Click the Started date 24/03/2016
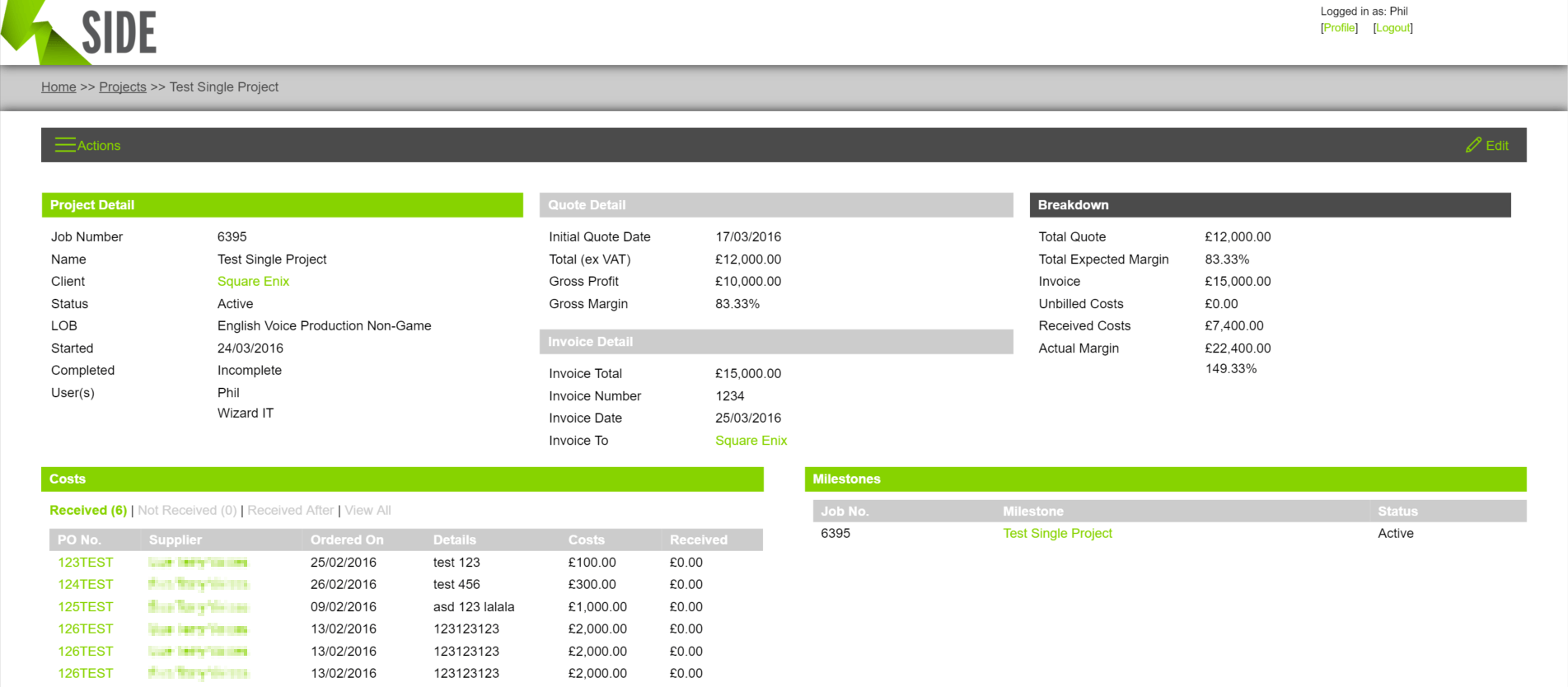The width and height of the screenshot is (1568, 687). coord(250,348)
